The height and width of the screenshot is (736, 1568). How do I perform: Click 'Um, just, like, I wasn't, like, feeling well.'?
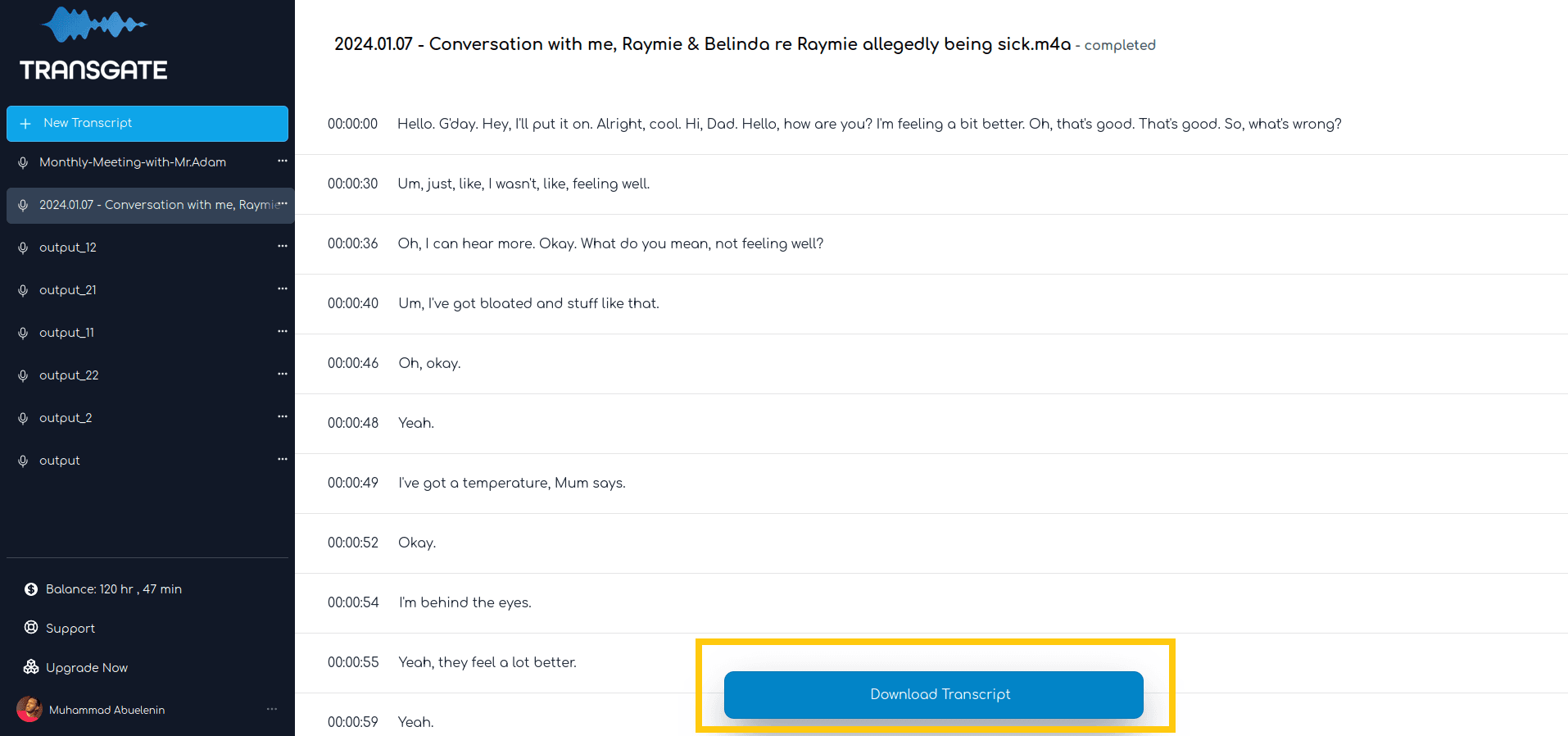tap(523, 184)
